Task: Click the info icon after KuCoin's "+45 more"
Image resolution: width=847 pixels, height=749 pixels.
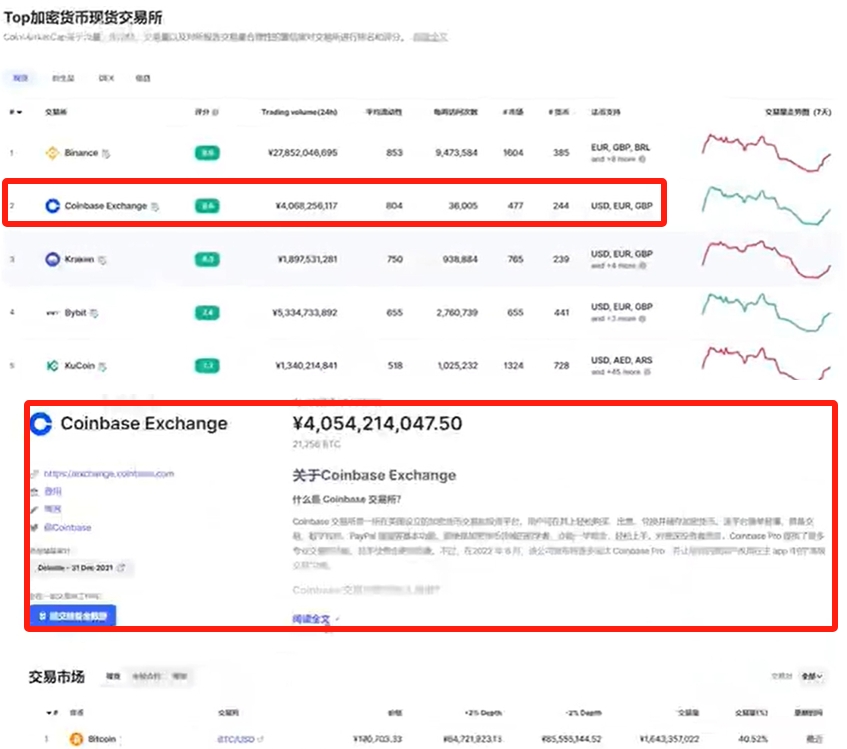Action: (x=647, y=372)
